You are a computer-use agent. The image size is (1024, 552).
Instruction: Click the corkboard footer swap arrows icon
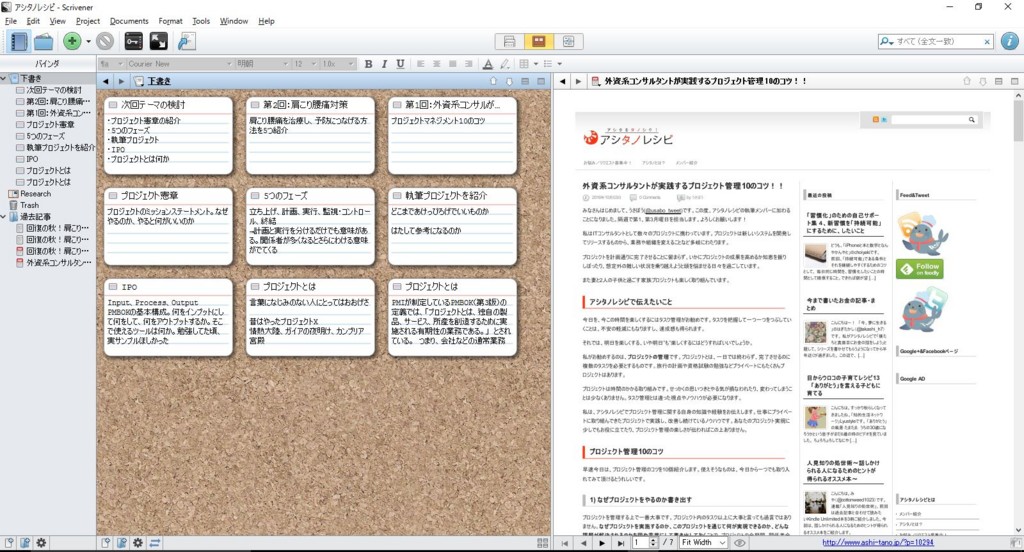click(155, 543)
